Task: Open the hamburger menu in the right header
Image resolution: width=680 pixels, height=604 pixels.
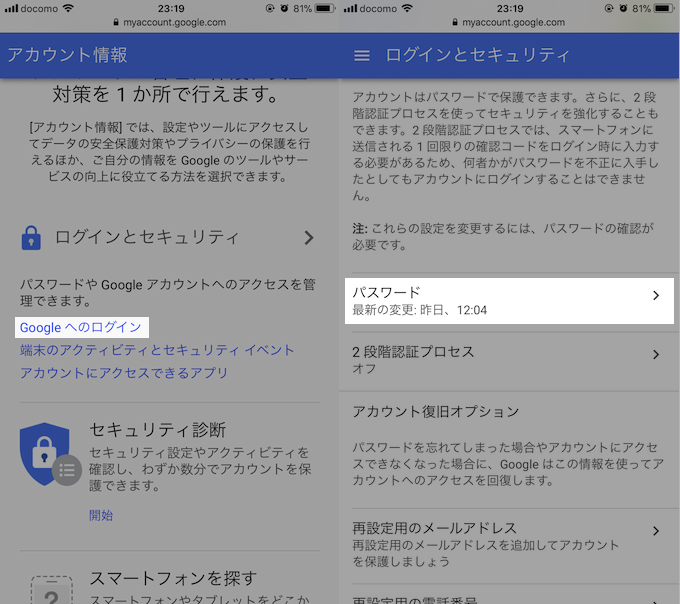Action: [362, 56]
